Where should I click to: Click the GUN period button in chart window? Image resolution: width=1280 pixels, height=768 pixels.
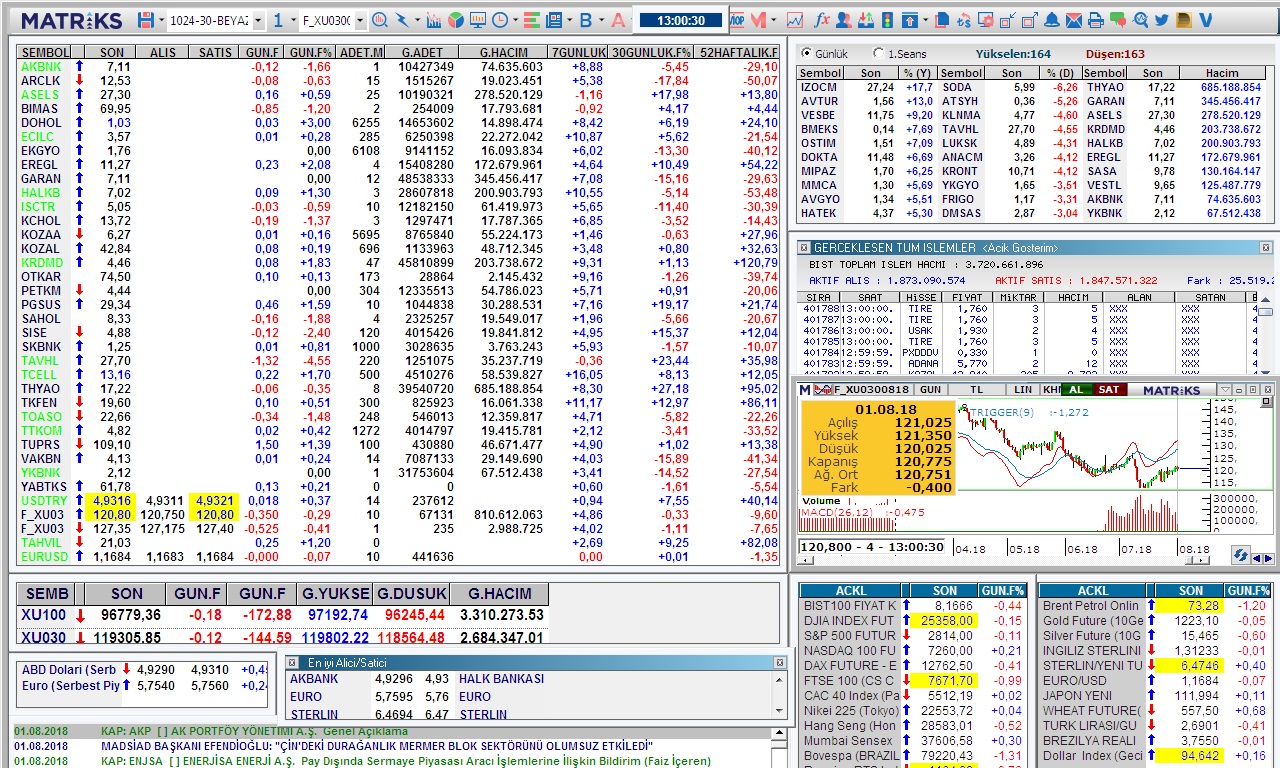(x=930, y=389)
